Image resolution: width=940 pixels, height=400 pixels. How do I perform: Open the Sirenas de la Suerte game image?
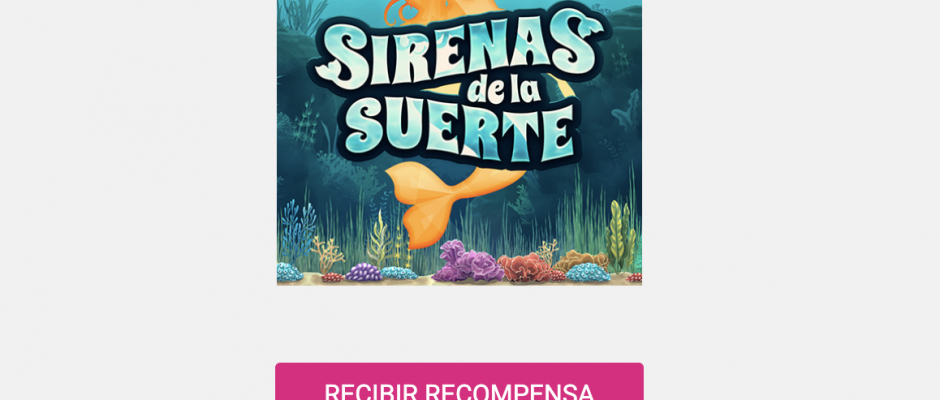pyautogui.click(x=459, y=142)
